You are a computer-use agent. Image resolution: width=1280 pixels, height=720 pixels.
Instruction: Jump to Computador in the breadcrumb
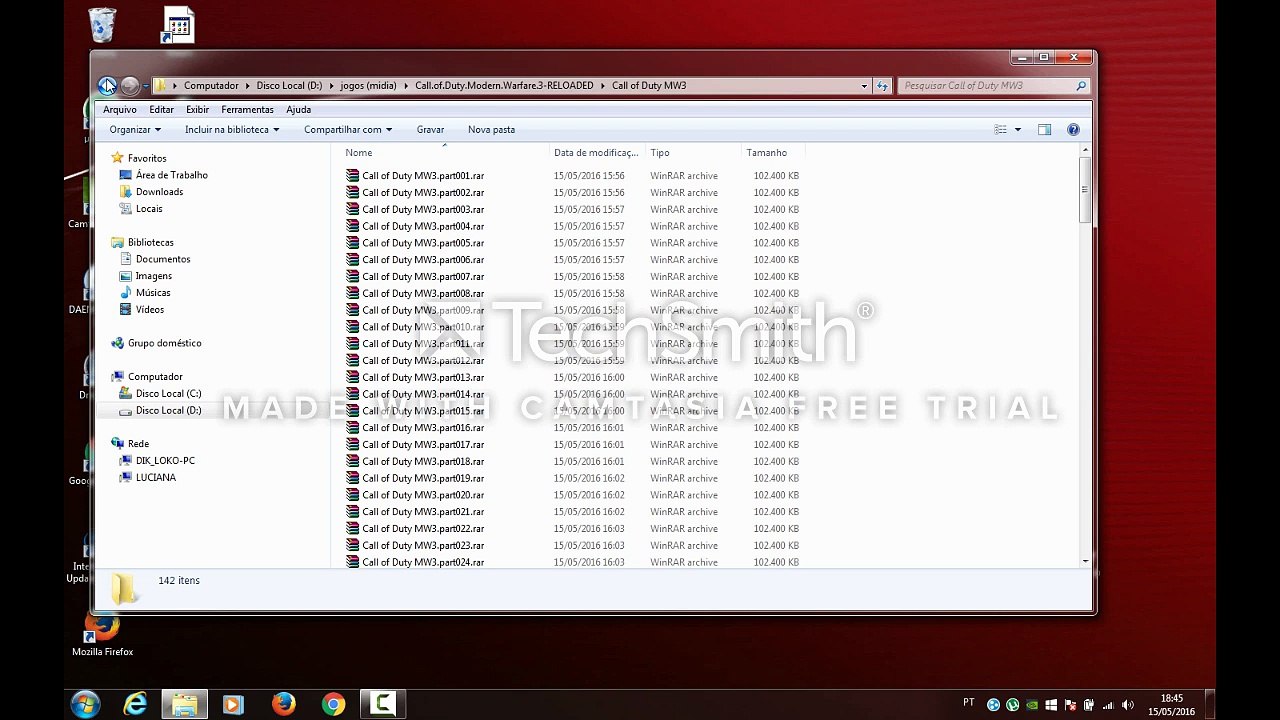[211, 86]
